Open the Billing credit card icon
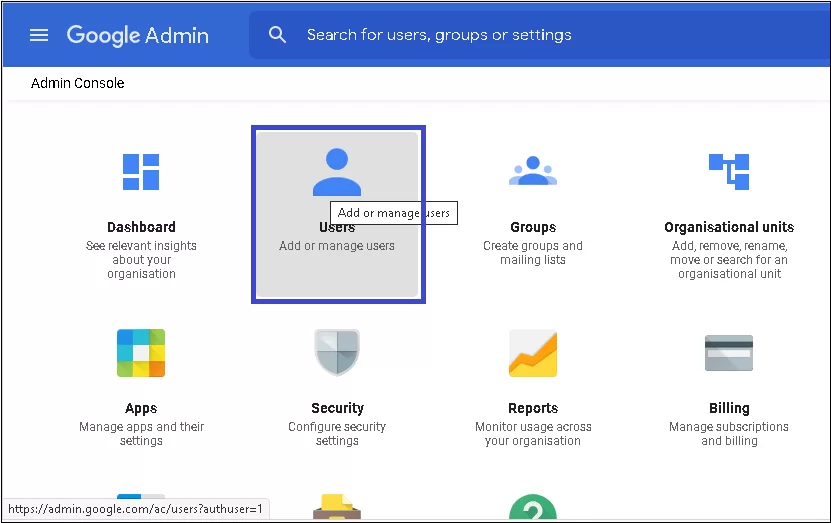Image resolution: width=831 pixels, height=523 pixels. 729,353
